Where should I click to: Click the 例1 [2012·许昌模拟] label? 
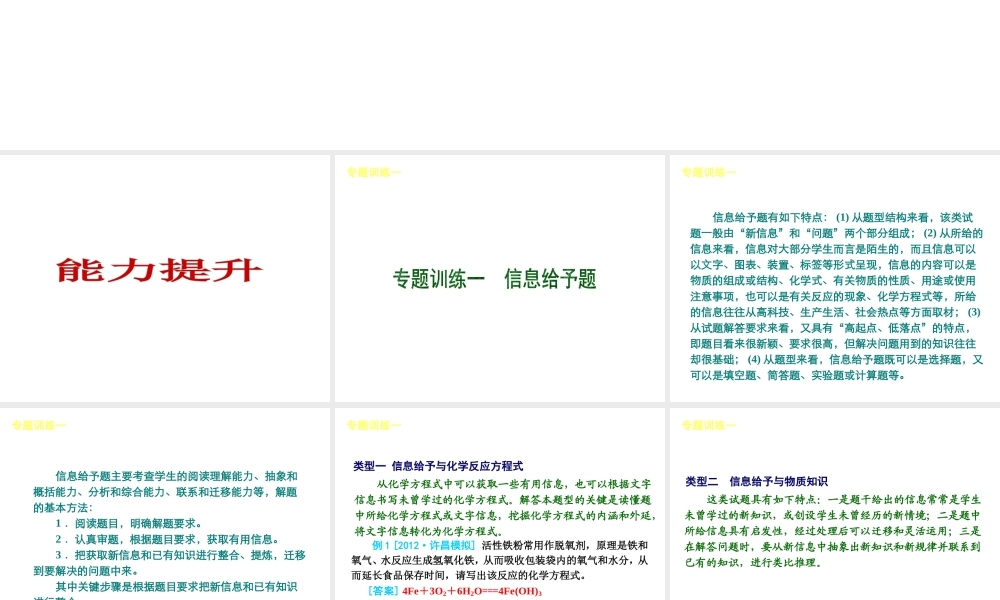pos(423,545)
